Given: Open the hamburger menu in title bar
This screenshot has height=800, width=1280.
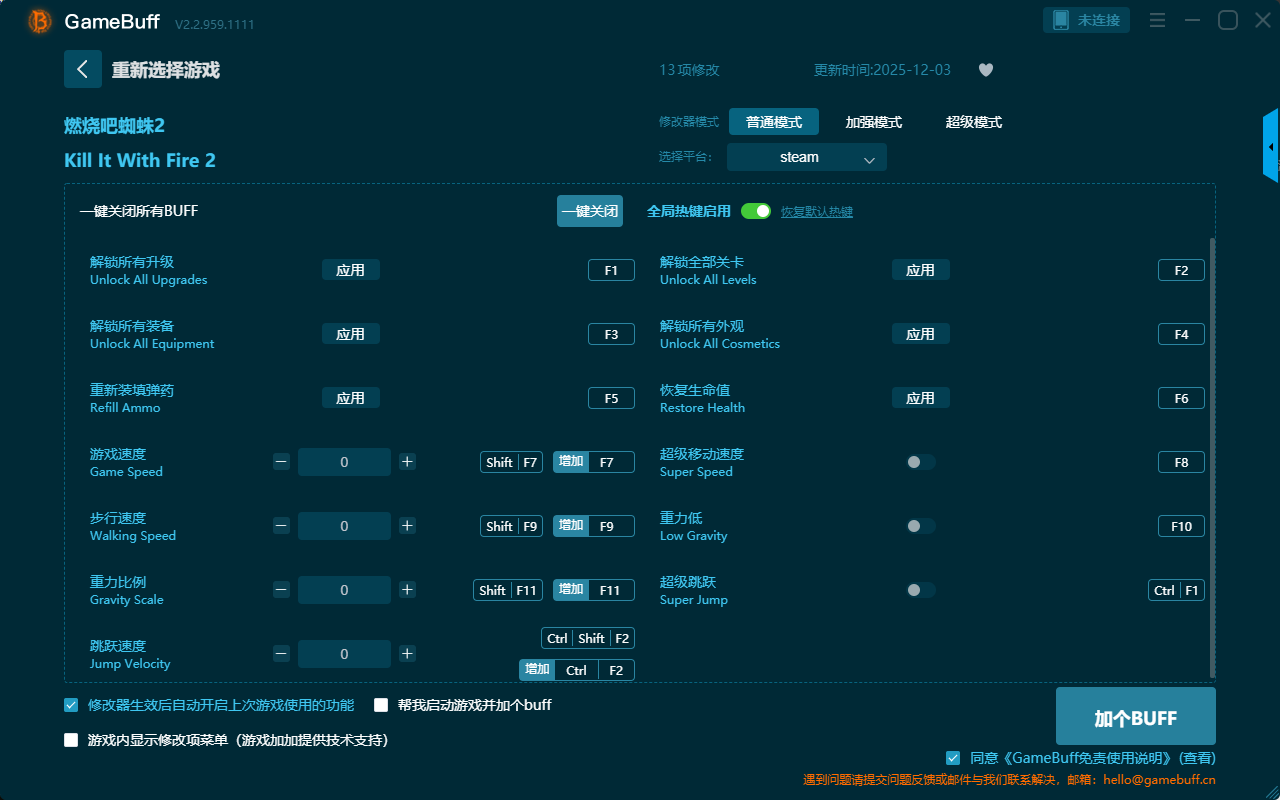Looking at the screenshot, I should [1157, 20].
